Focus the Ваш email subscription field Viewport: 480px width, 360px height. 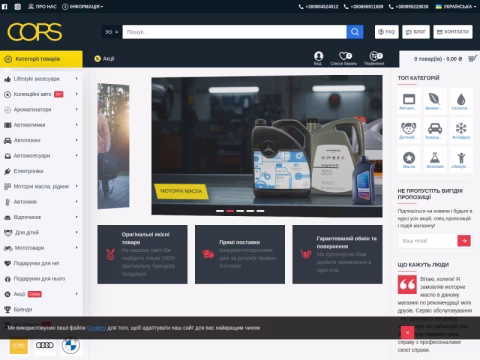(428, 241)
